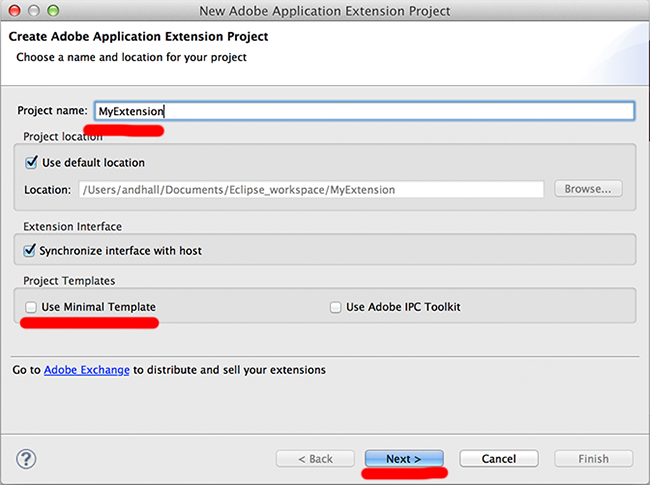
Task: Select the Location path field
Action: click(x=311, y=189)
